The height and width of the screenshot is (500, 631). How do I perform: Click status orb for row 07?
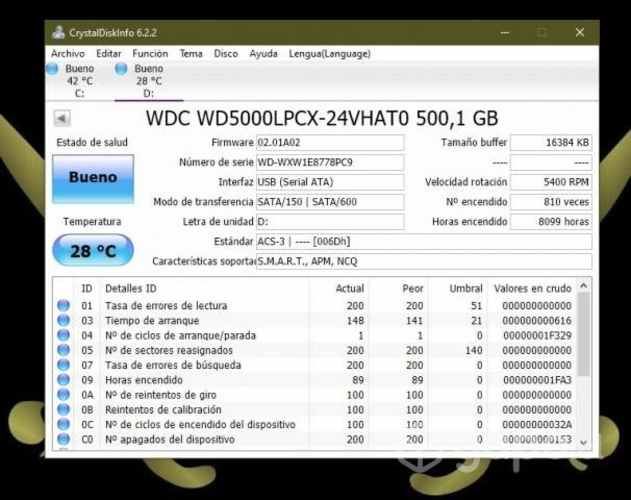coord(63,365)
